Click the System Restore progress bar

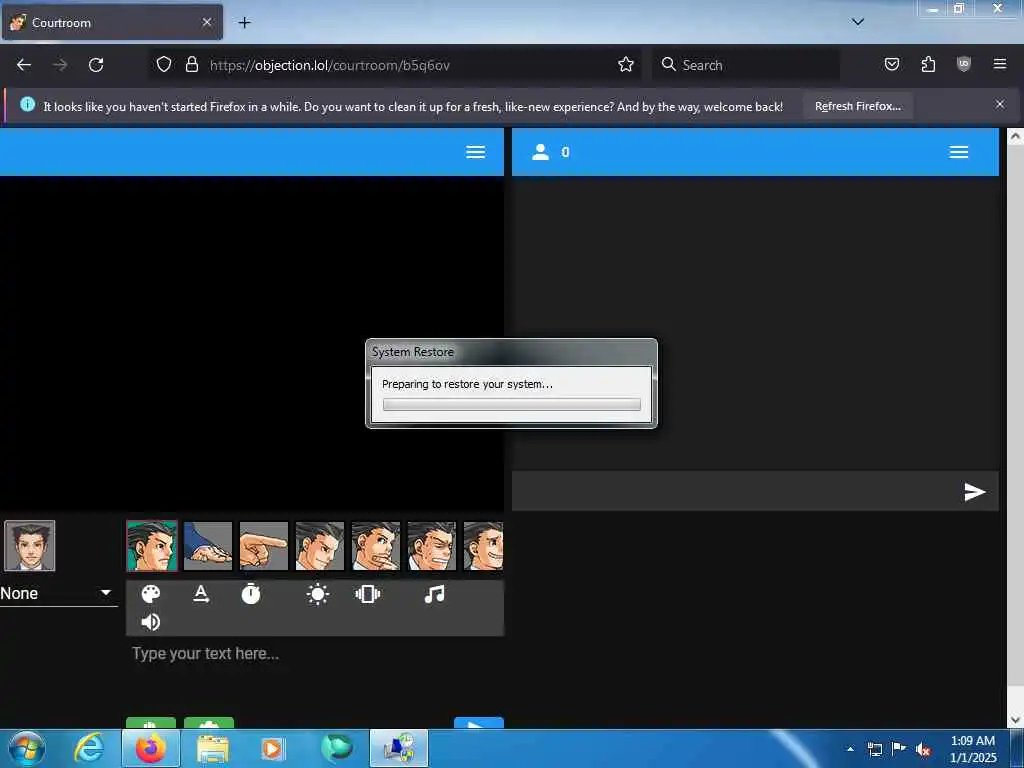[511, 404]
